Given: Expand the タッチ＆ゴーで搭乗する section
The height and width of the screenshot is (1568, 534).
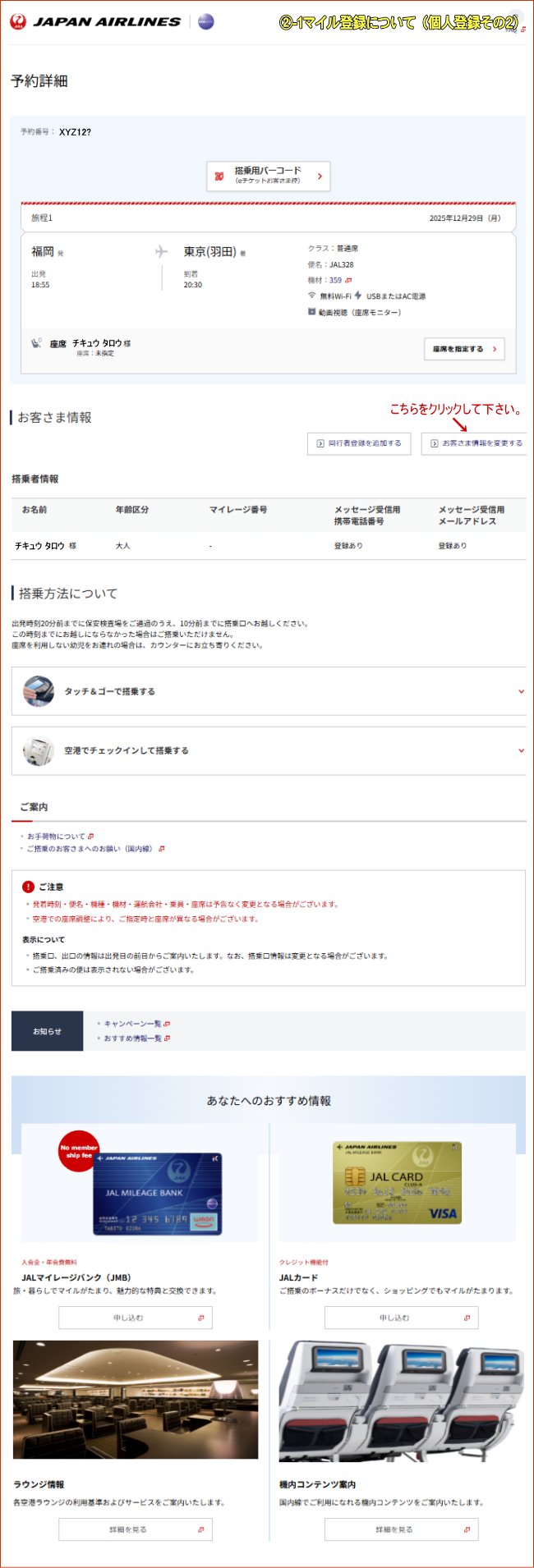Looking at the screenshot, I should pyautogui.click(x=269, y=691).
